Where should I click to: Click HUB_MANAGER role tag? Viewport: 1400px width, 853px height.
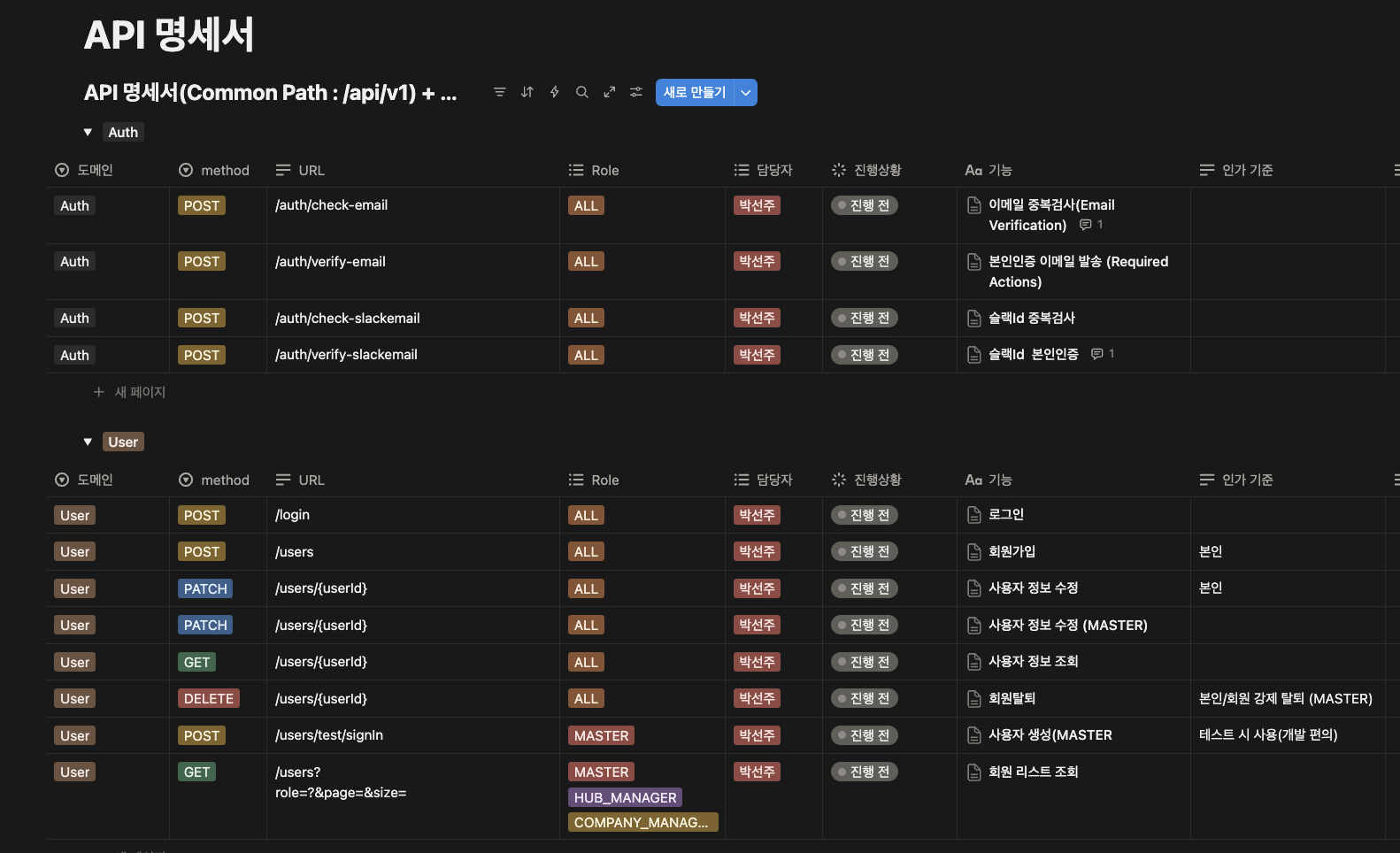point(625,798)
